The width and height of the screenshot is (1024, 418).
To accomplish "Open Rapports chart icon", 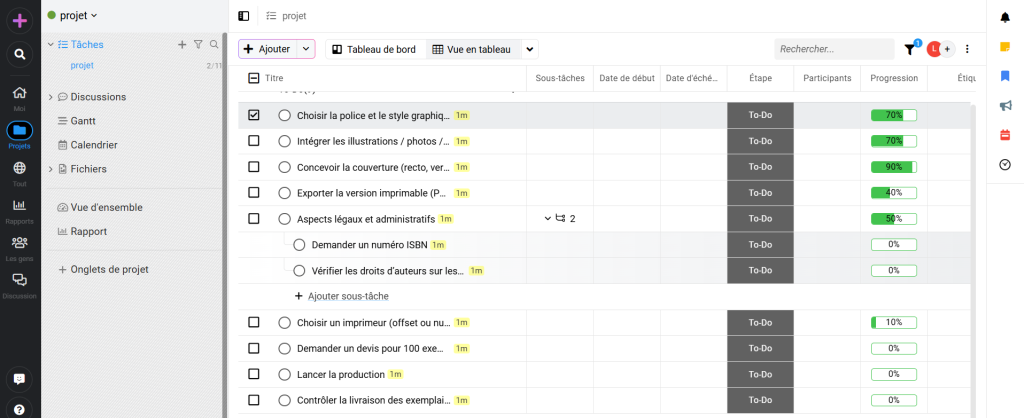I will tap(20, 205).
